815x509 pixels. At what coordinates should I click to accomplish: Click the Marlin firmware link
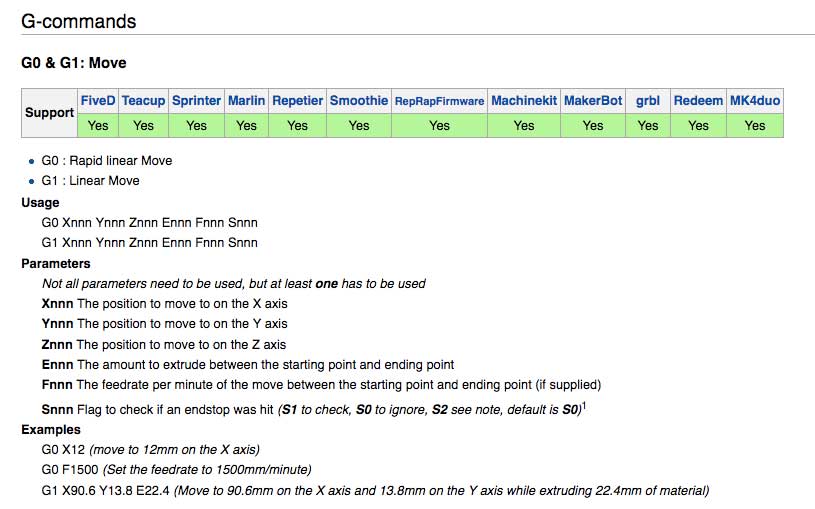246,100
